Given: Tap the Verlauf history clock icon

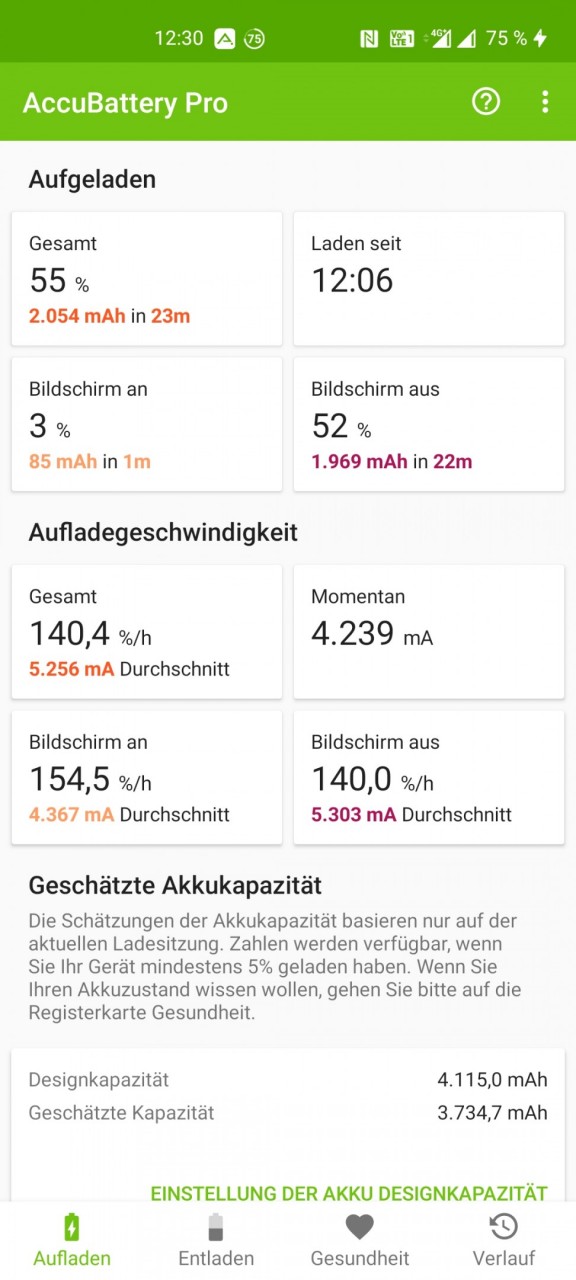Looking at the screenshot, I should (504, 1227).
